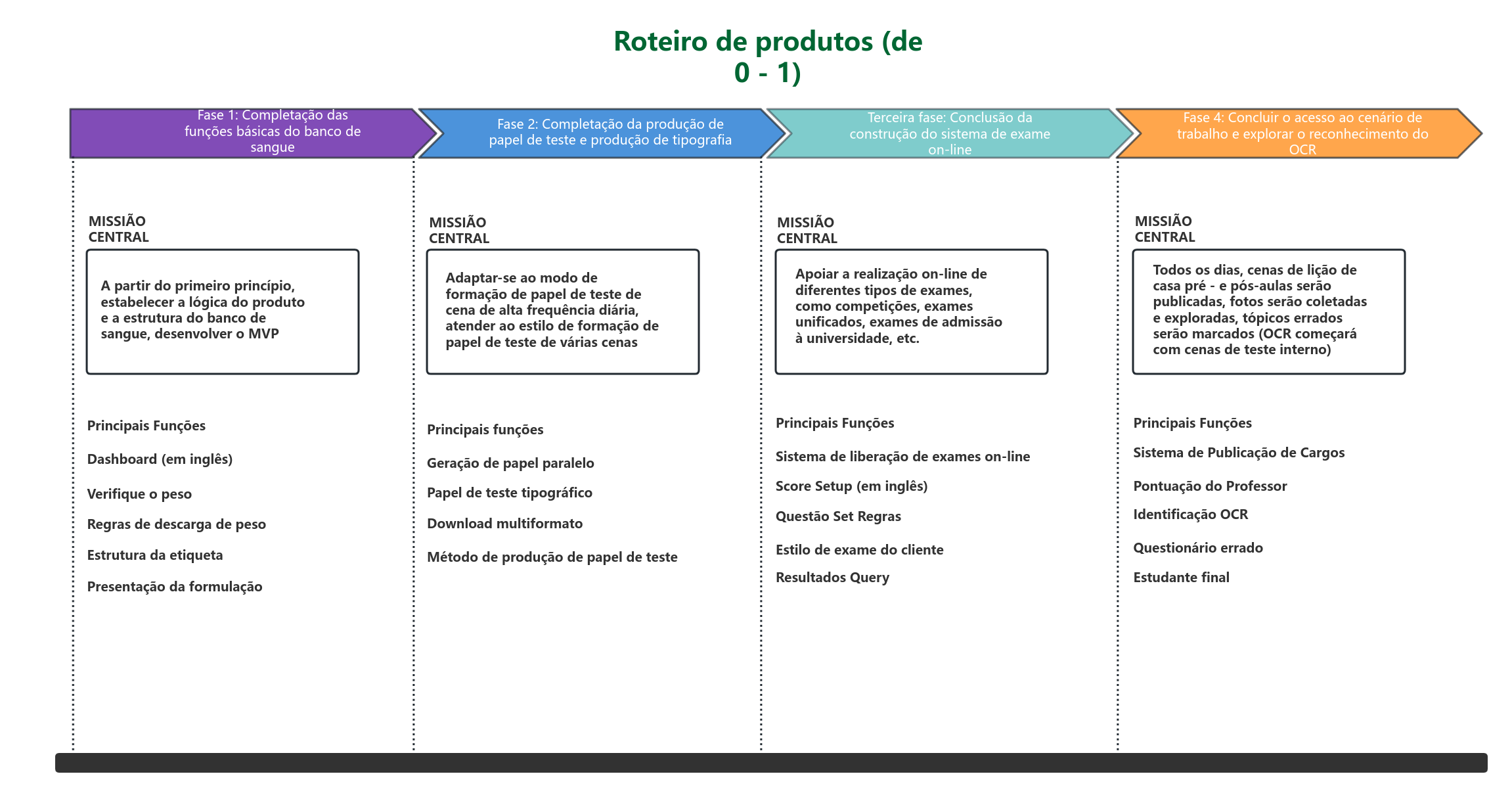Click the teal Terceira fase arrow banner
This screenshot has width=1512, height=797.
tap(949, 133)
